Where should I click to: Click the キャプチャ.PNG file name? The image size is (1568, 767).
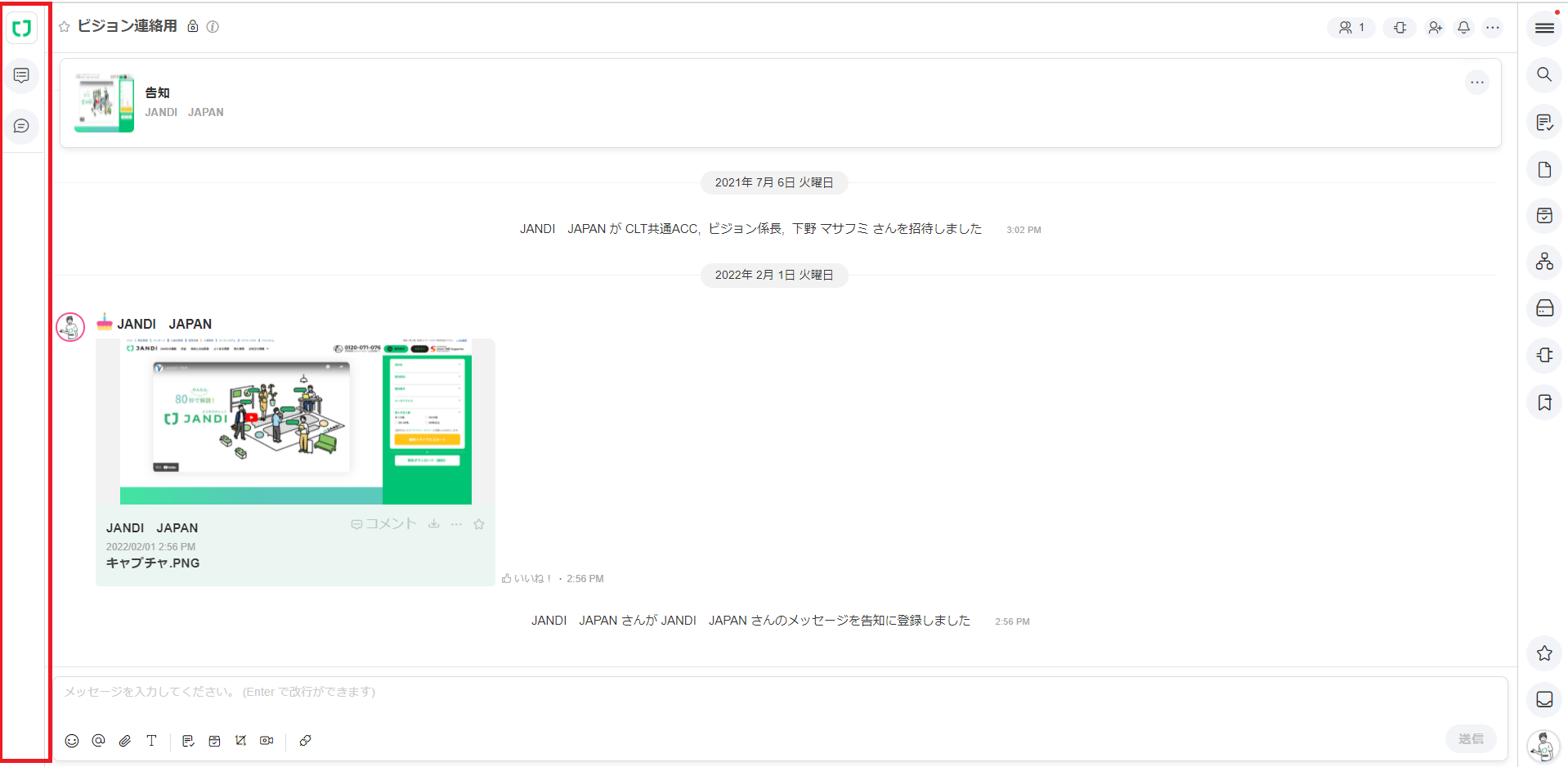[153, 563]
